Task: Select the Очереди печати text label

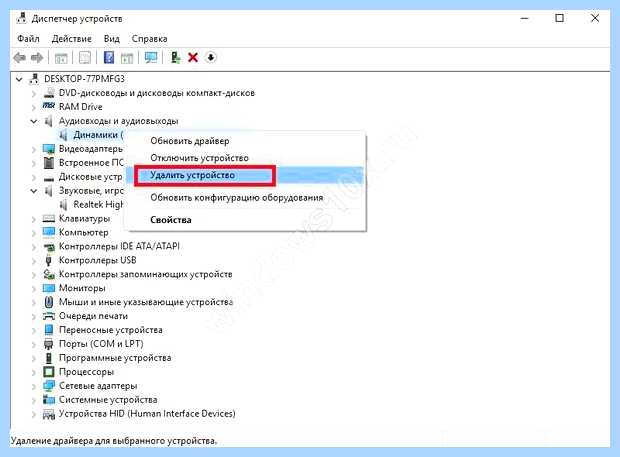Action: (93, 316)
